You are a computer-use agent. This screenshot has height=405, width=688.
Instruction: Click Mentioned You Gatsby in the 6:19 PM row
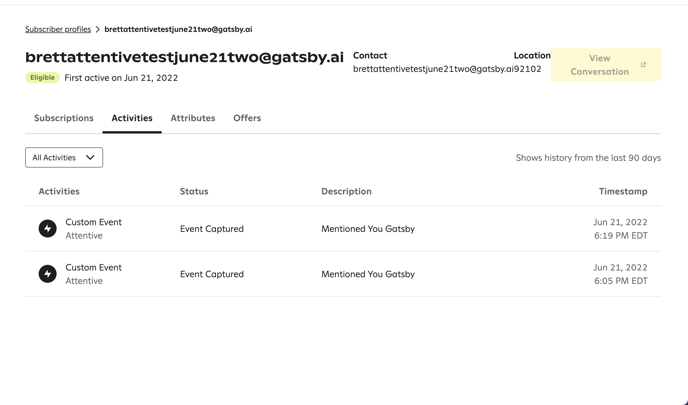pos(368,229)
